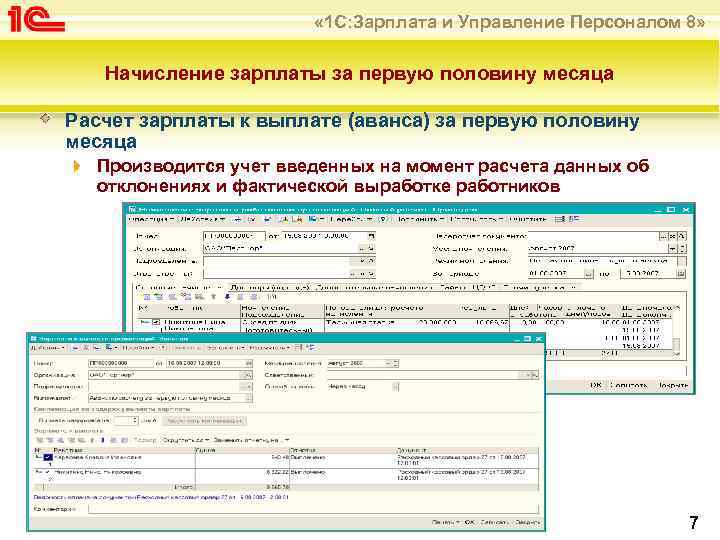
Task: Open period end date calendar in back window
Action: (681, 274)
